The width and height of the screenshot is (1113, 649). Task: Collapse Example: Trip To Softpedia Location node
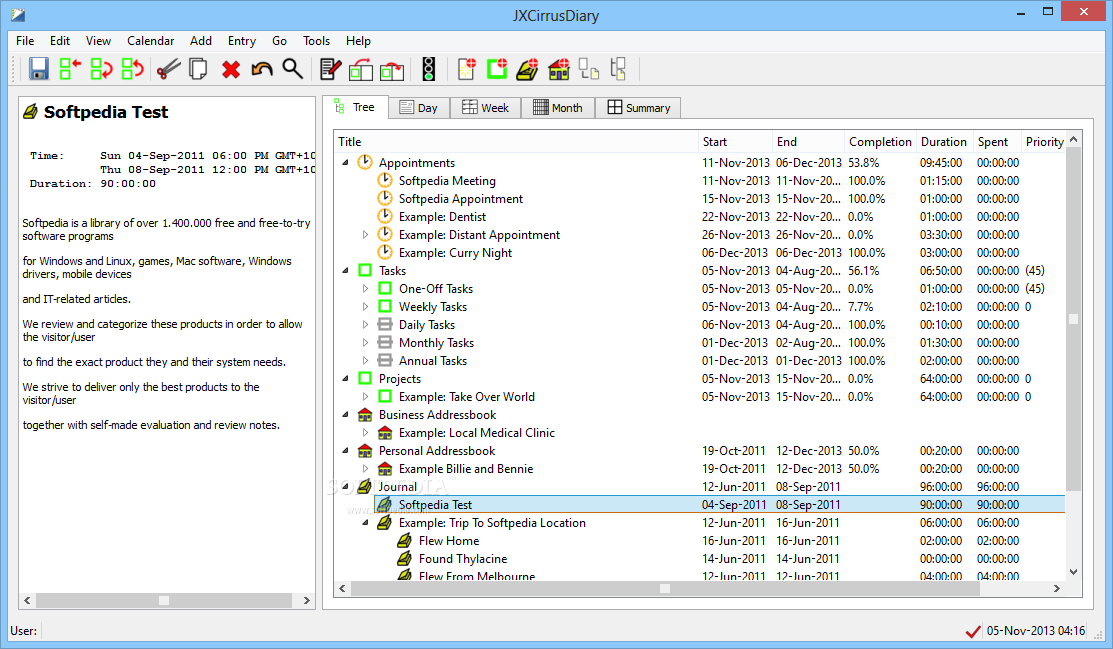click(x=366, y=523)
